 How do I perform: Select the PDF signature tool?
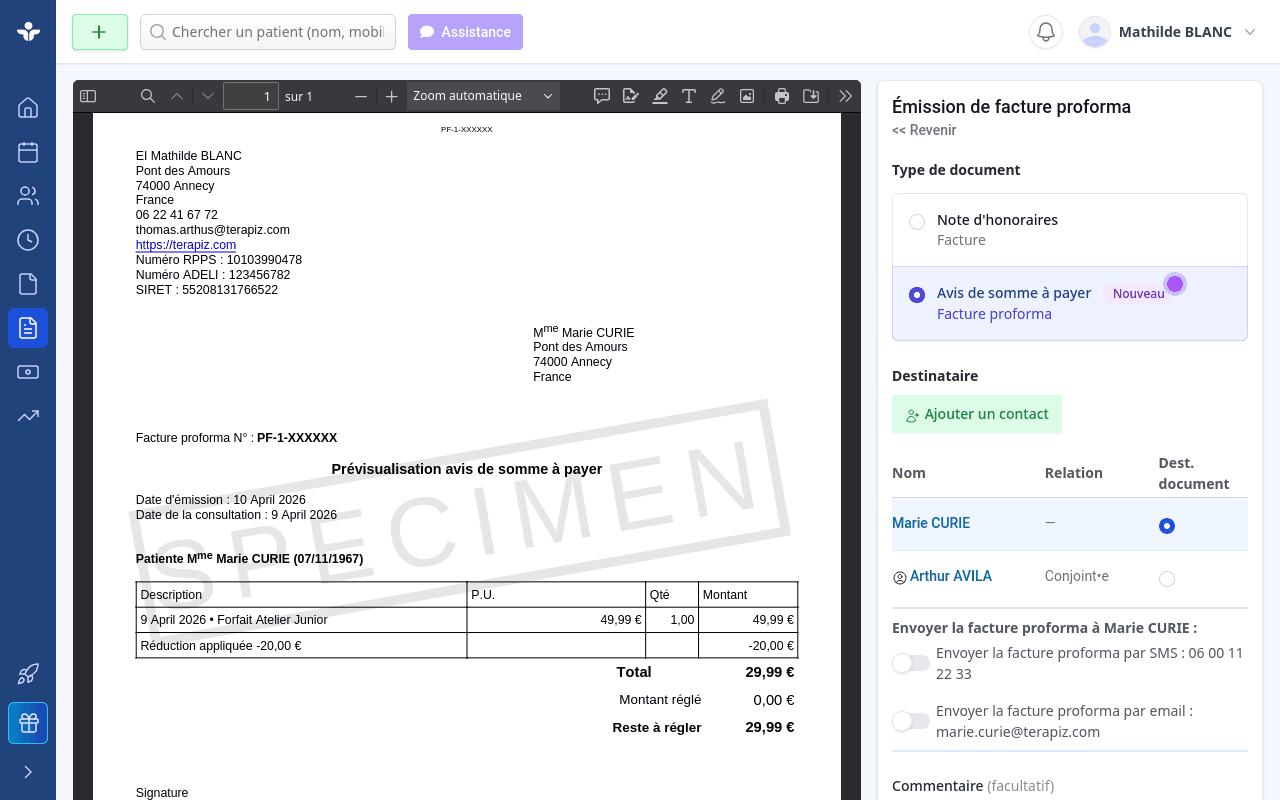630,96
